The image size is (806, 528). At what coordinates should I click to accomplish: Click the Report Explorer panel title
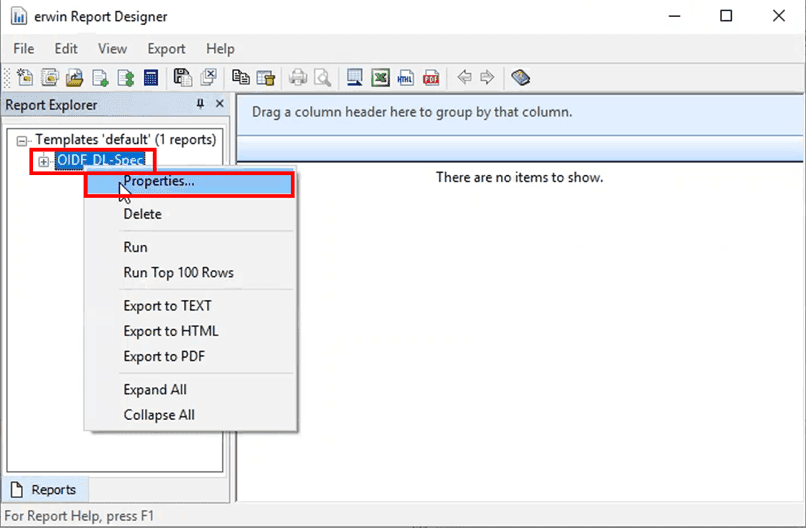(51, 105)
